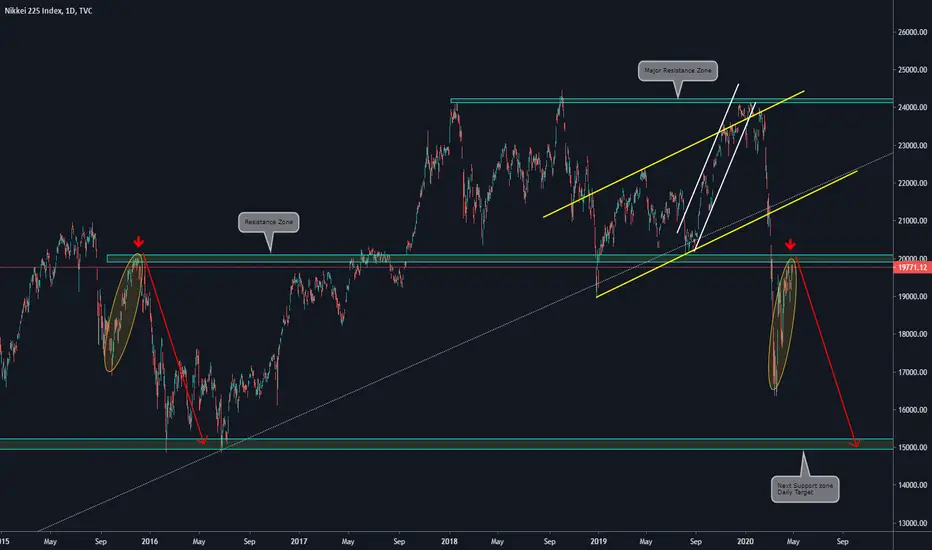The width and height of the screenshot is (932, 550).
Task: Select the red projection arrowhead near 15000 in 2020
Action: [854, 443]
